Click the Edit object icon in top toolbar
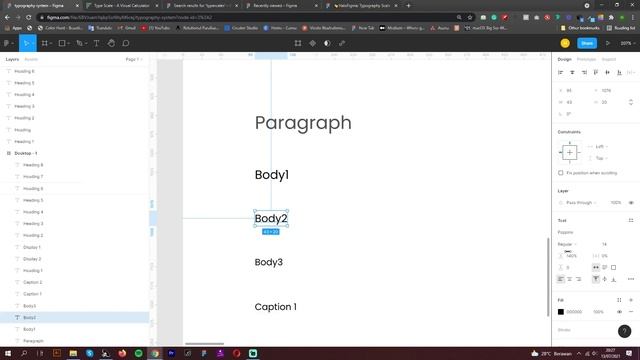 (x=298, y=43)
